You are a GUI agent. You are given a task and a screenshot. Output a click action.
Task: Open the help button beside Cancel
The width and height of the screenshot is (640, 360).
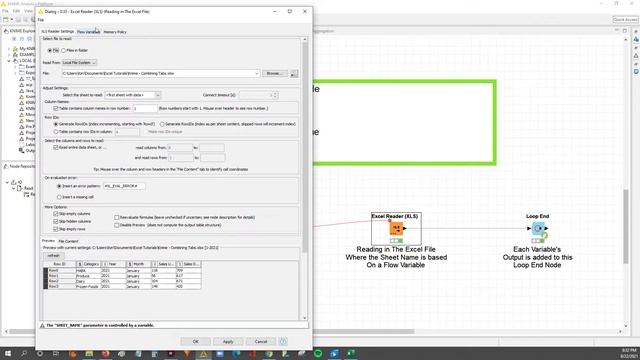click(x=283, y=341)
